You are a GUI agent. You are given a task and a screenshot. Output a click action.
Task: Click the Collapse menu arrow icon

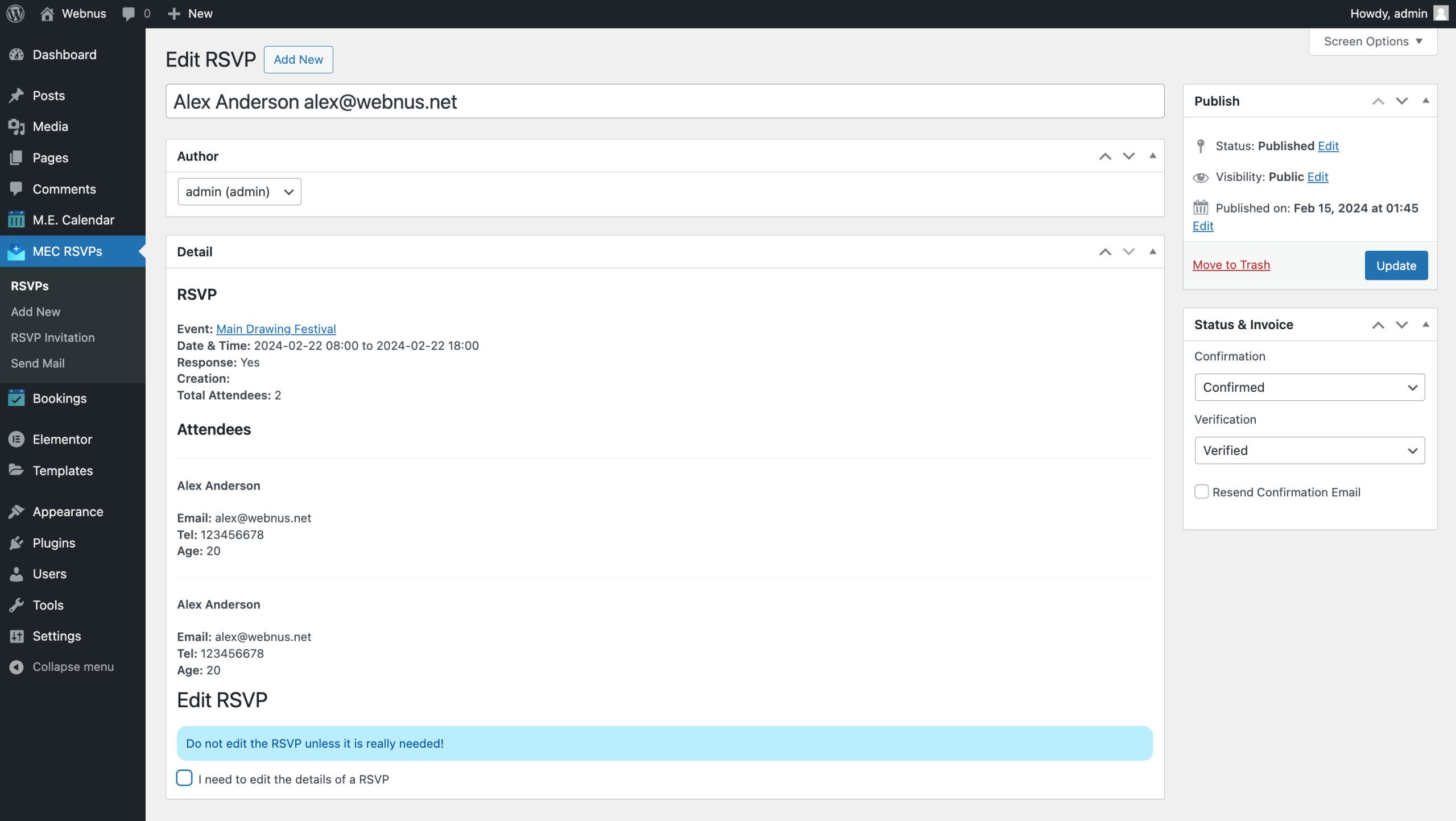click(16, 667)
